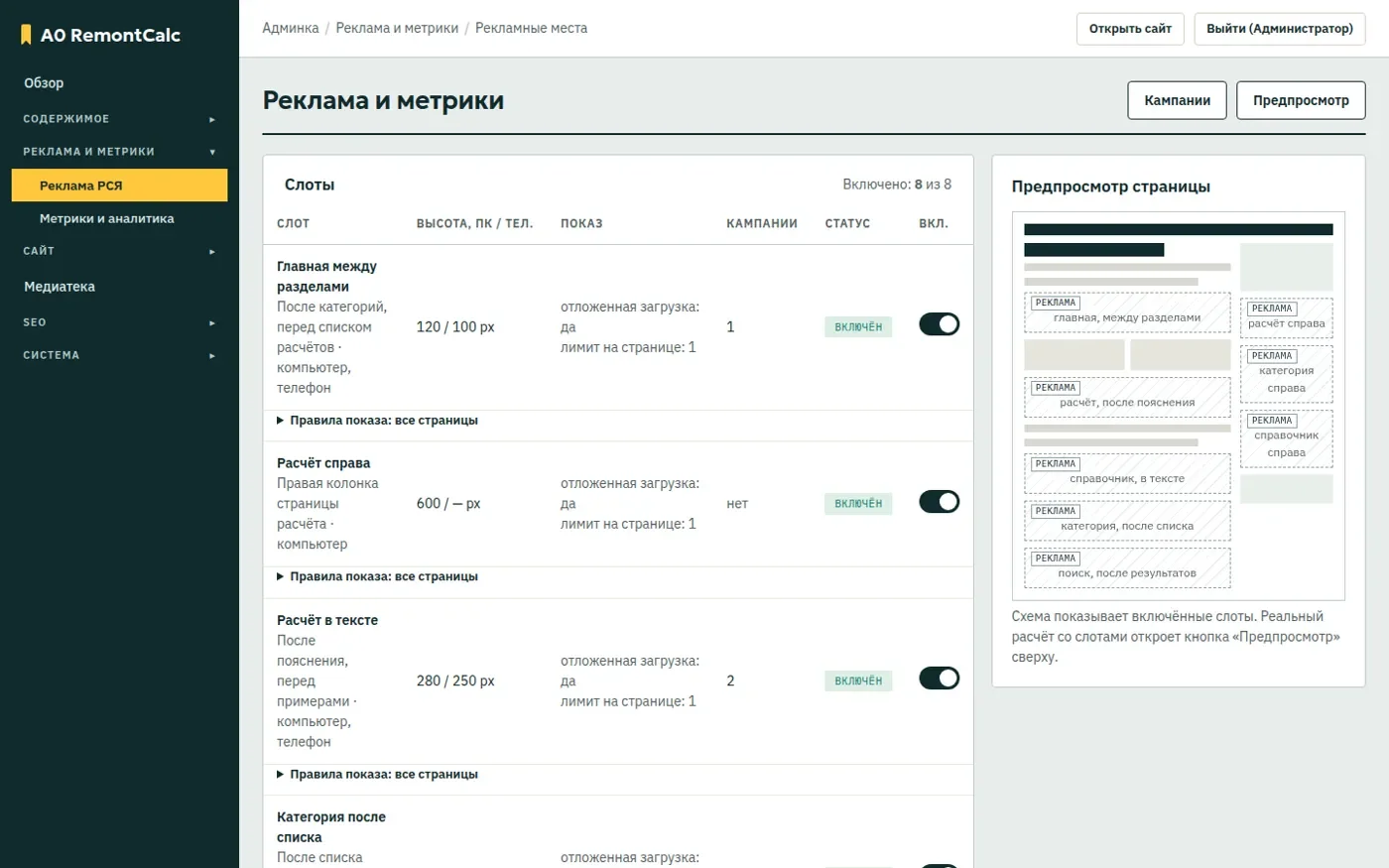Click the 'расчёт, после пояснения' preview slot
Image resolution: width=1389 pixels, height=868 pixels.
coord(1127,398)
